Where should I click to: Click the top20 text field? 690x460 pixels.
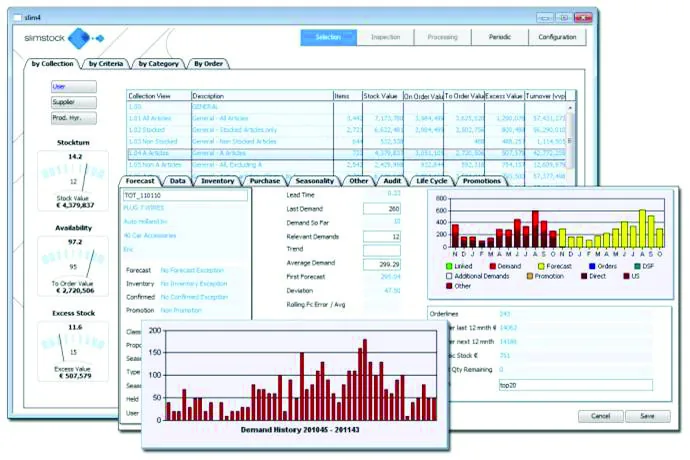pyautogui.click(x=576, y=385)
